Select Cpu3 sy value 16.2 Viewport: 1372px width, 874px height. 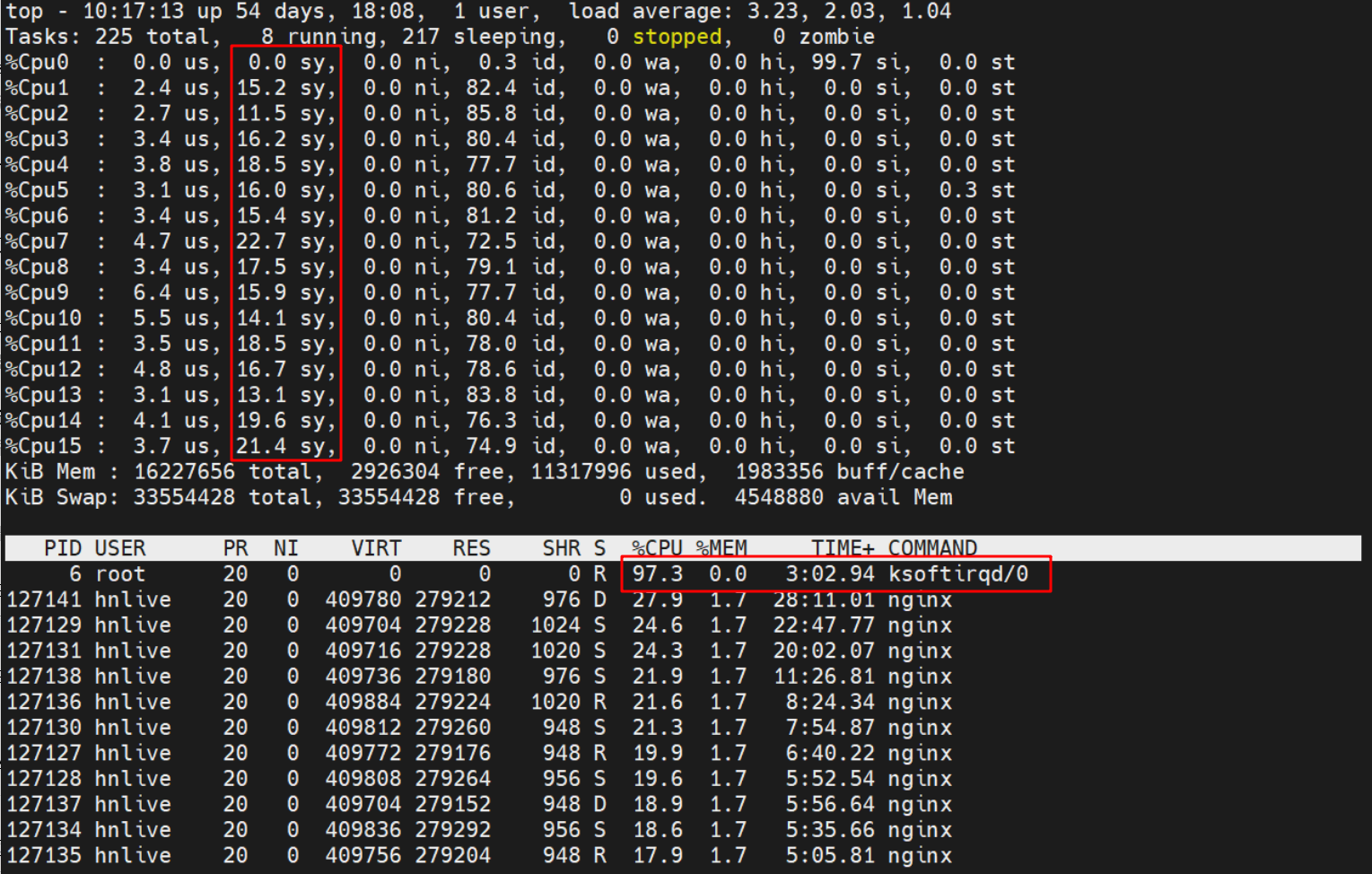261,139
